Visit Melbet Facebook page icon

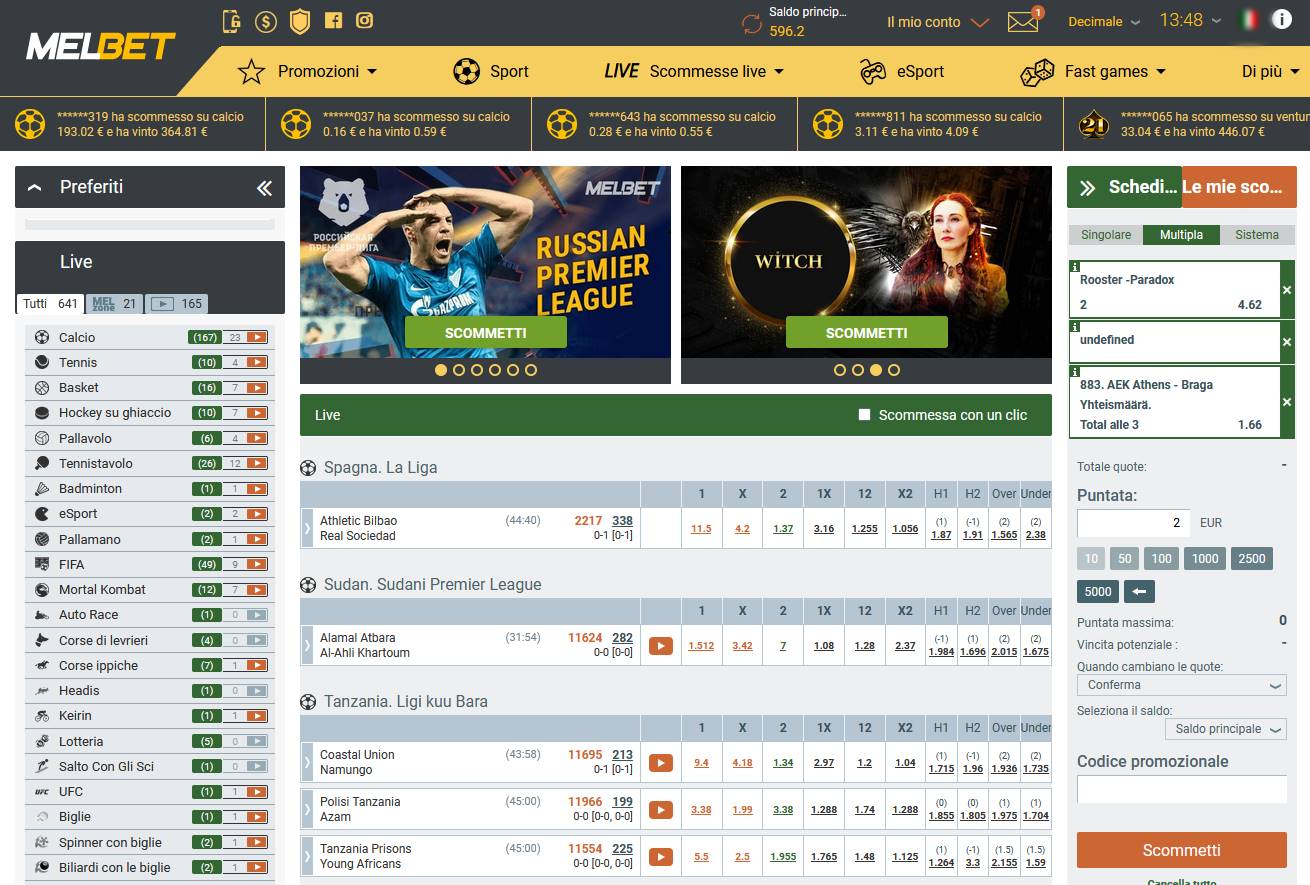click(x=334, y=20)
